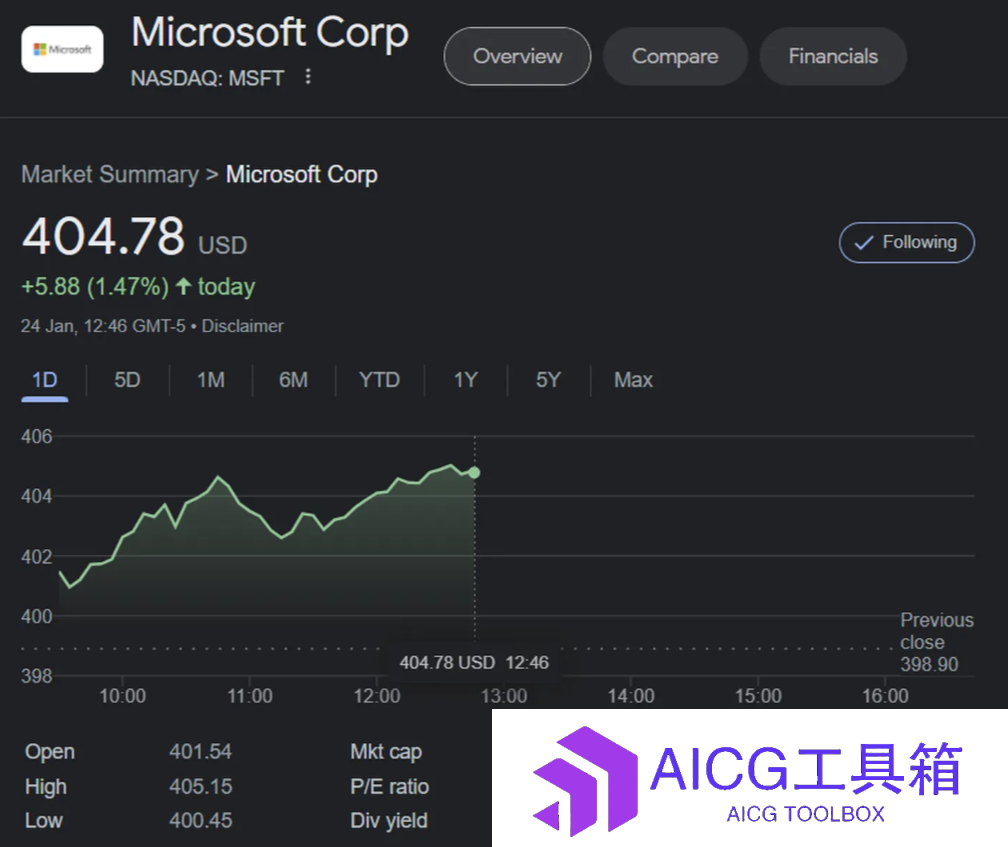Go to Market Summary breadcrumb
This screenshot has width=1008, height=847.
[110, 175]
